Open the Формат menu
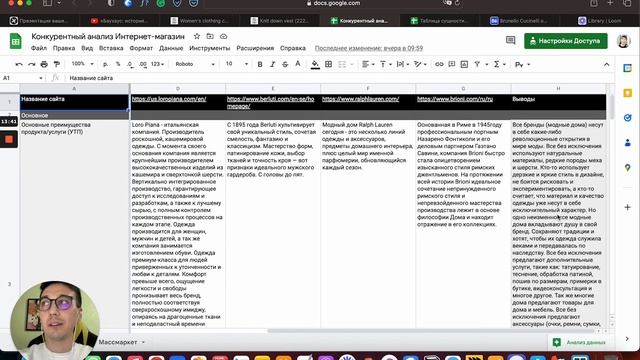The width and height of the screenshot is (640, 360). point(141,48)
